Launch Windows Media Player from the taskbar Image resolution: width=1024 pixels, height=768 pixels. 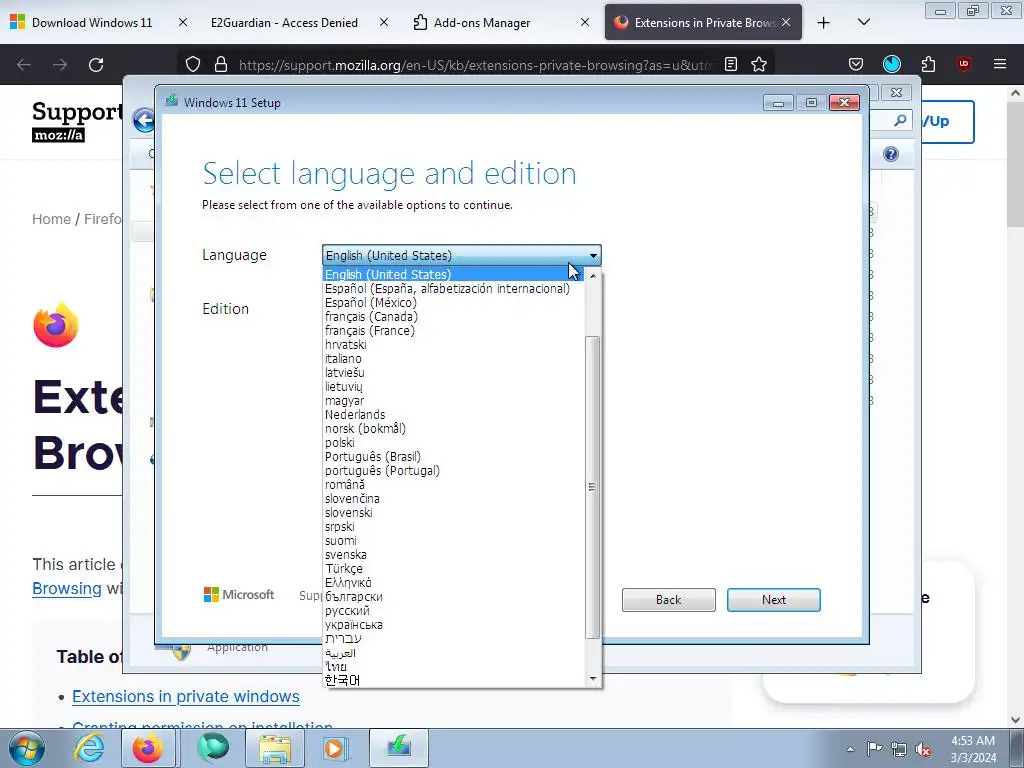tap(336, 748)
